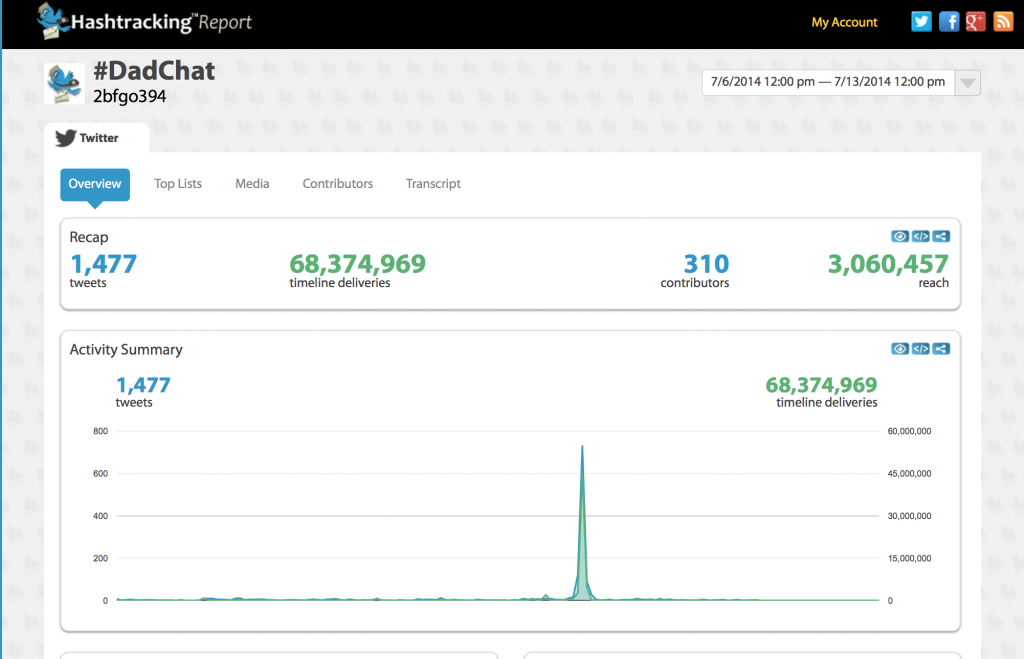
Task: Switch to the Media tab
Action: tap(252, 184)
